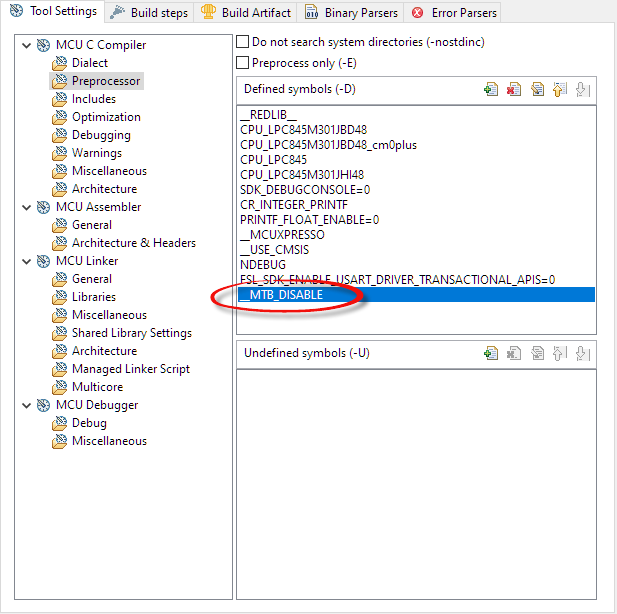
Task: Collapse the MCU Debugger tree node
Action: pos(23,405)
